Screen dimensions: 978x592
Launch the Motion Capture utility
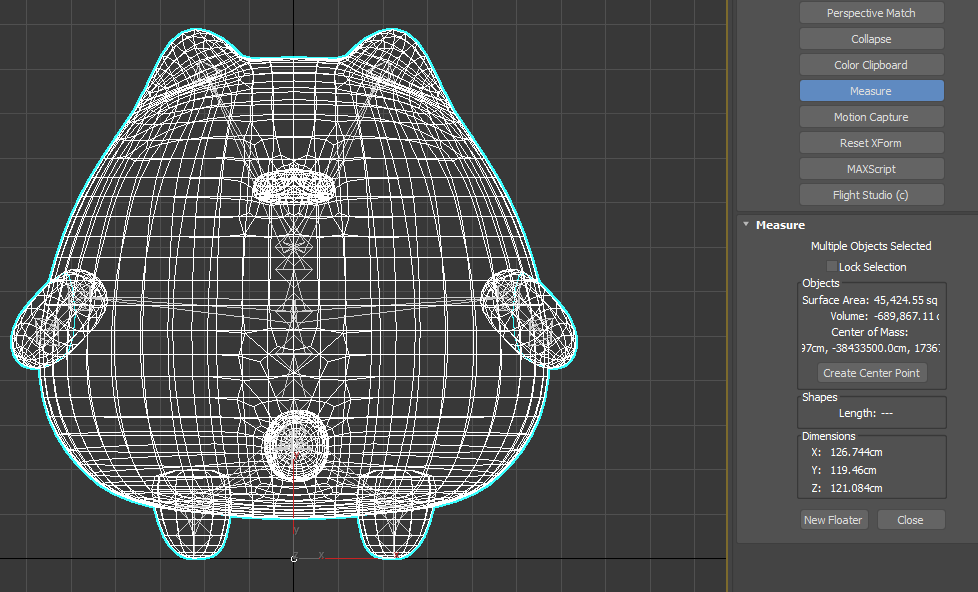coord(871,117)
